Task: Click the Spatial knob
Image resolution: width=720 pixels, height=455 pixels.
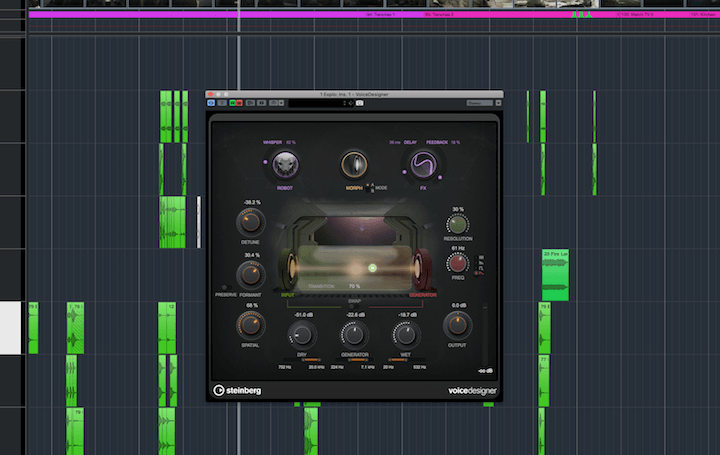Action: (250, 325)
